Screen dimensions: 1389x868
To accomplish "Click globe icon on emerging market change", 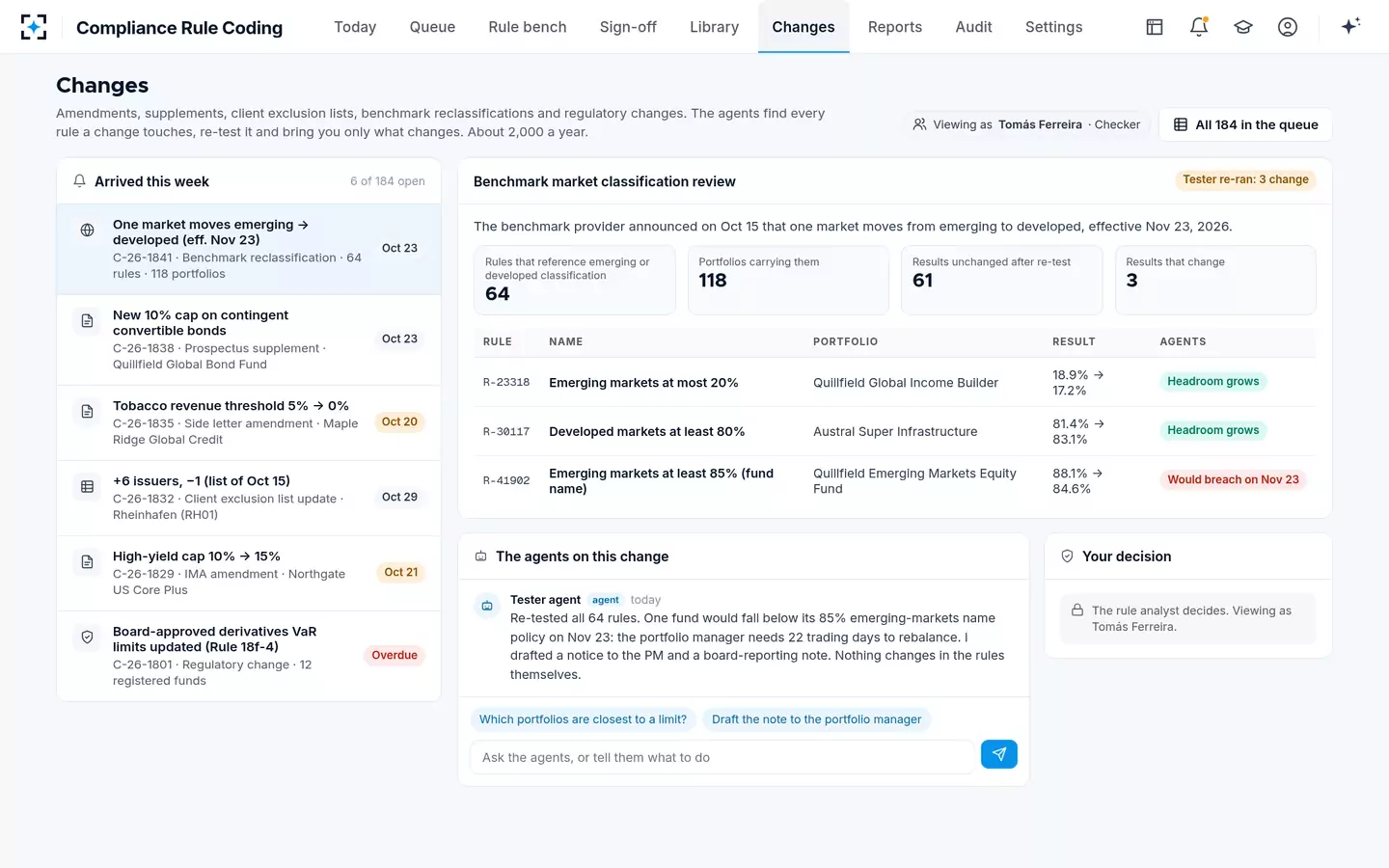I will click(87, 231).
